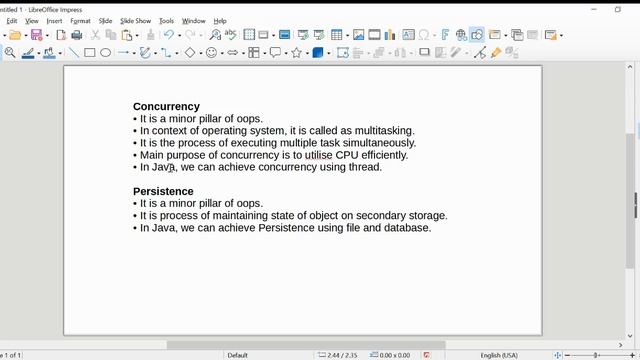Click the fill color bucket swatch
This screenshot has width=640, height=360.
pos(49,53)
